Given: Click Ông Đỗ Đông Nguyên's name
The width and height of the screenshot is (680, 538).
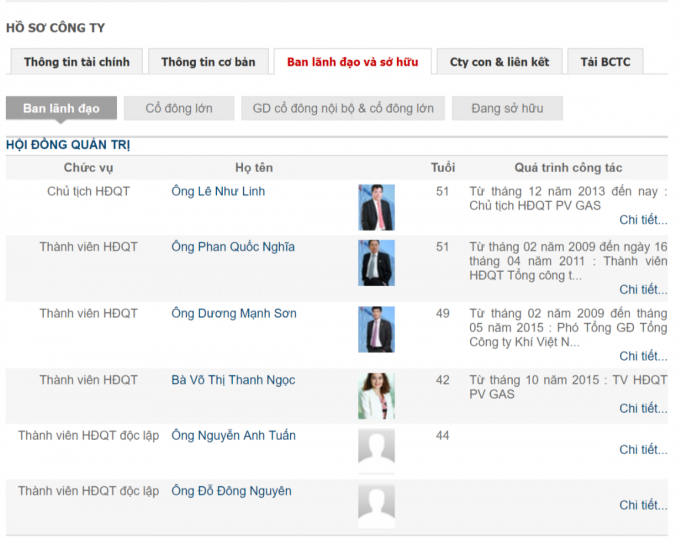Looking at the screenshot, I should point(231,491).
